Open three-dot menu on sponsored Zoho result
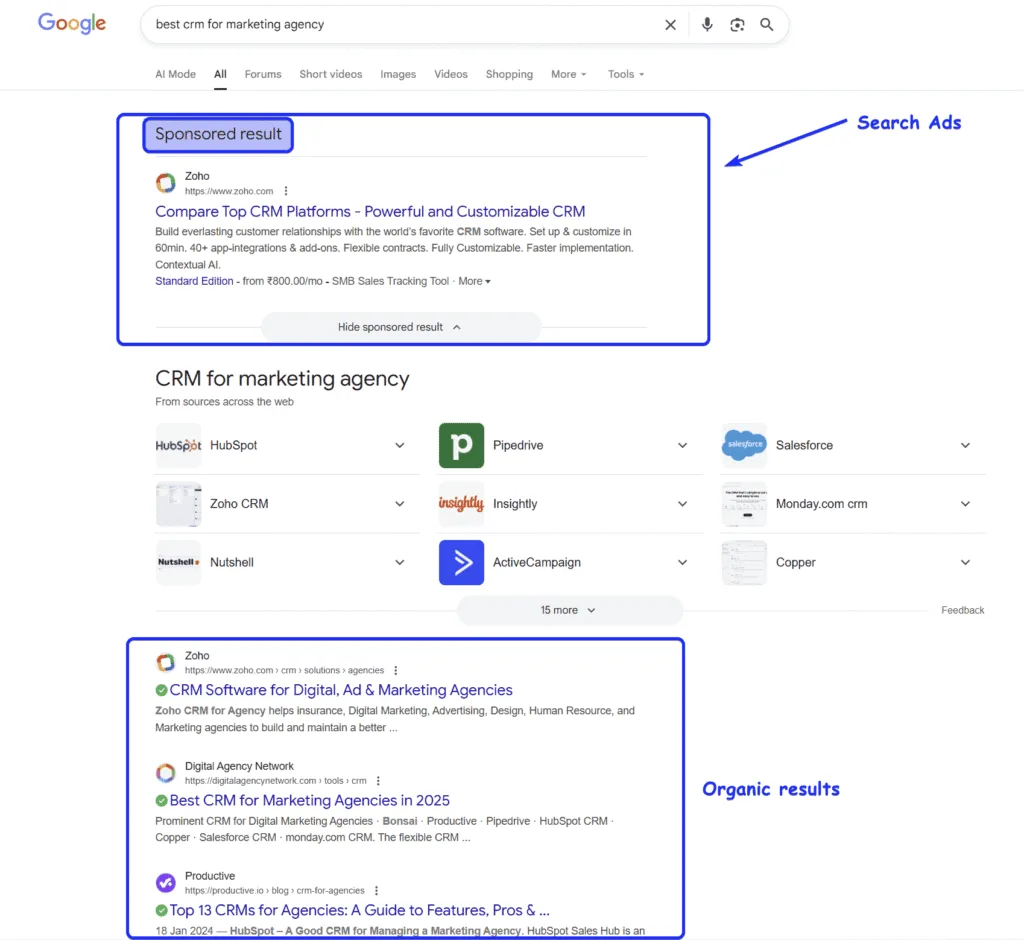 click(x=286, y=191)
